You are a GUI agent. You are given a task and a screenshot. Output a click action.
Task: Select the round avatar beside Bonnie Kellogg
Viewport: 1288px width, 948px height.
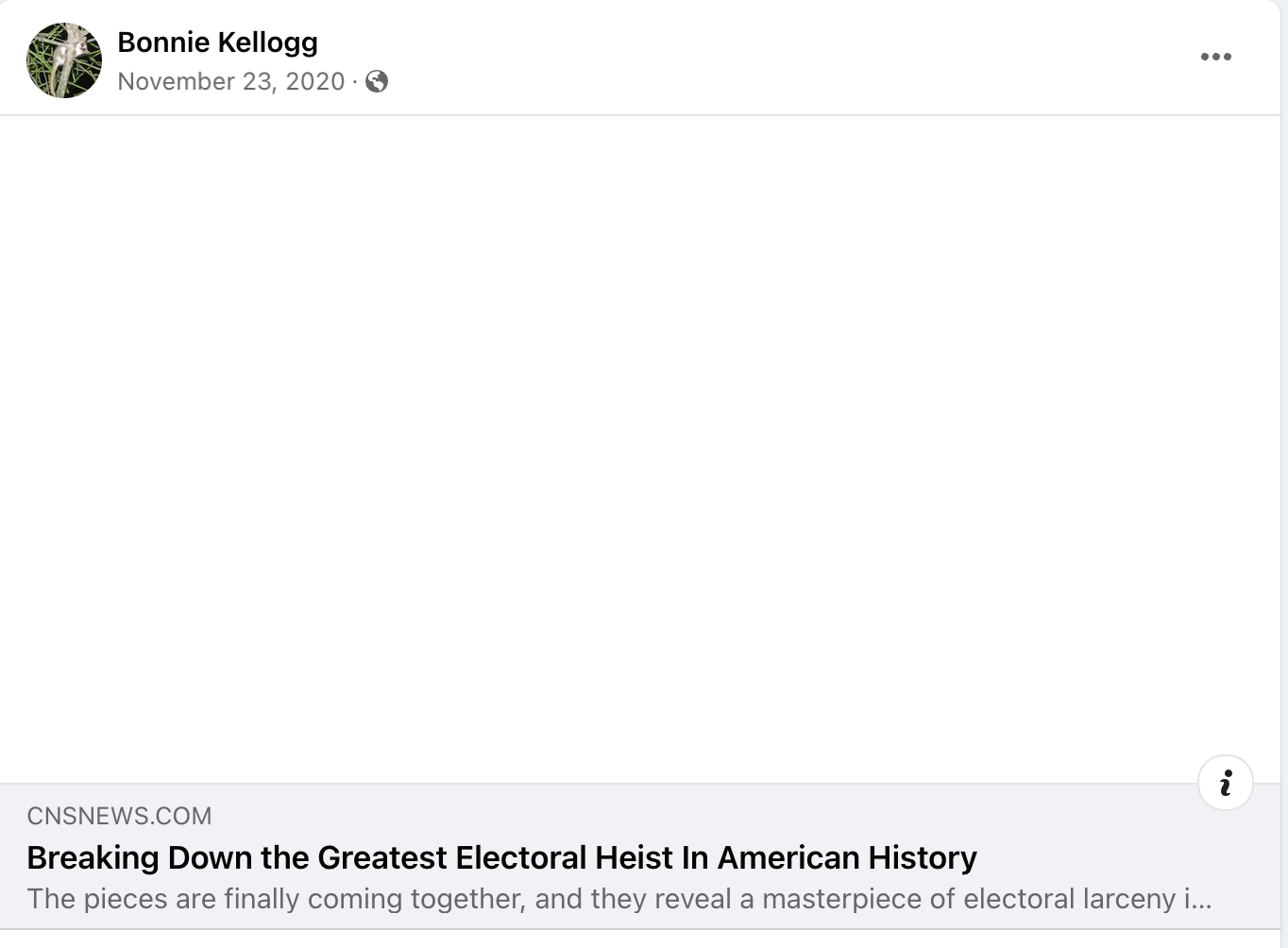tap(64, 60)
